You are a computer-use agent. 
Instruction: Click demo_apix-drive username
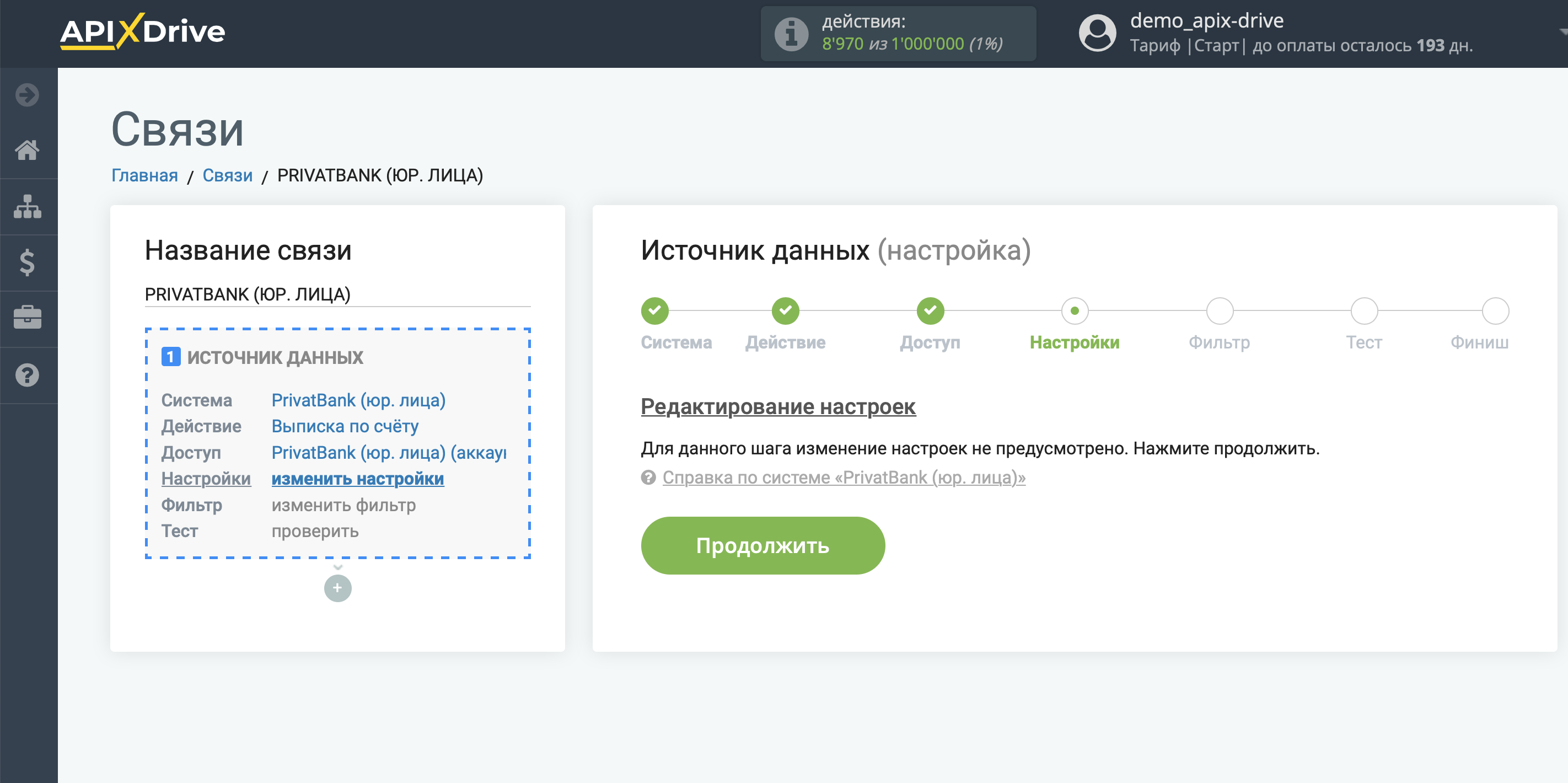pos(1207,21)
